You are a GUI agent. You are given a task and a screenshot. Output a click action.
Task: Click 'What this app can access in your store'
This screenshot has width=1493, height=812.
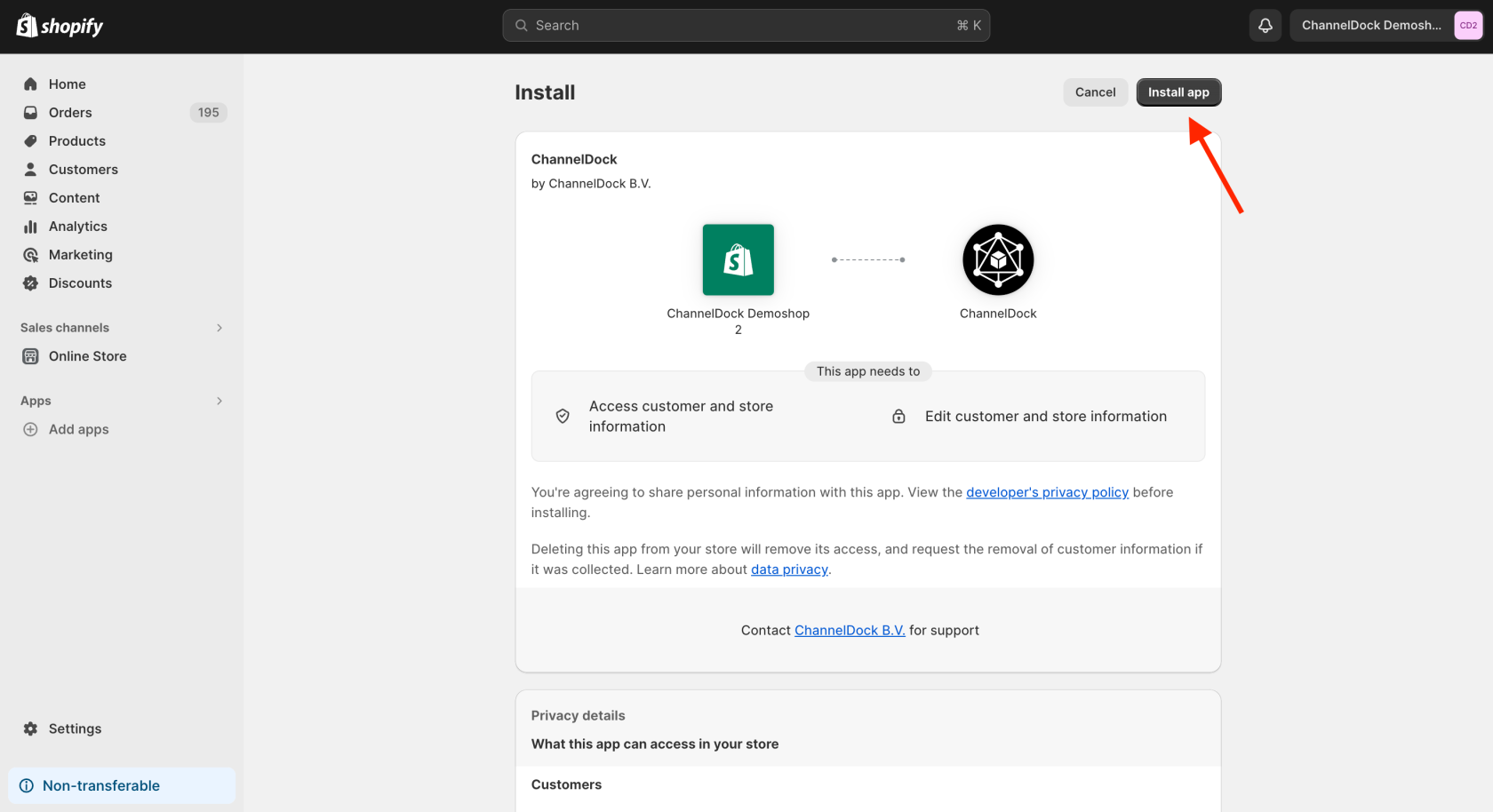click(x=655, y=744)
